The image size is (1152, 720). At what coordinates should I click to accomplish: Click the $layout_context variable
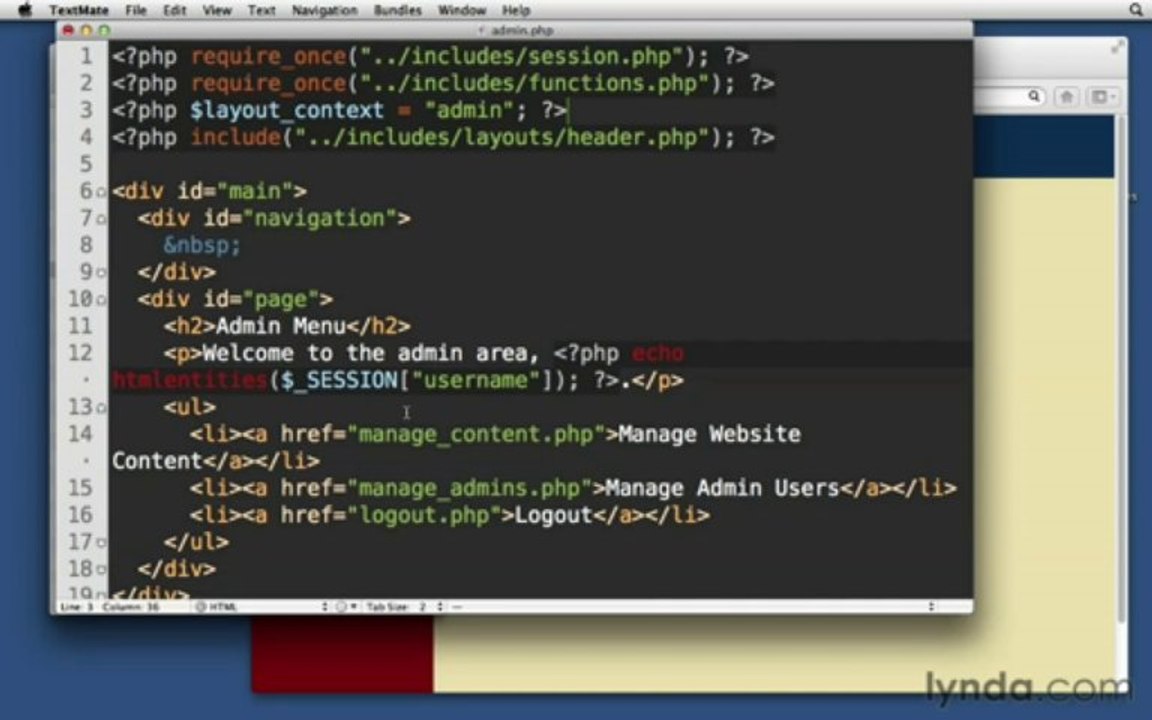[x=287, y=111]
